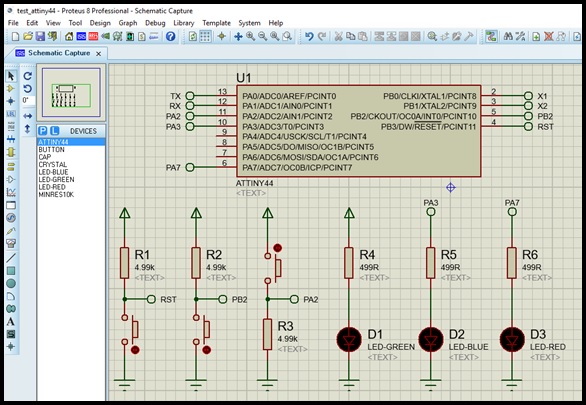Click the toggle false origin icon

(222, 36)
